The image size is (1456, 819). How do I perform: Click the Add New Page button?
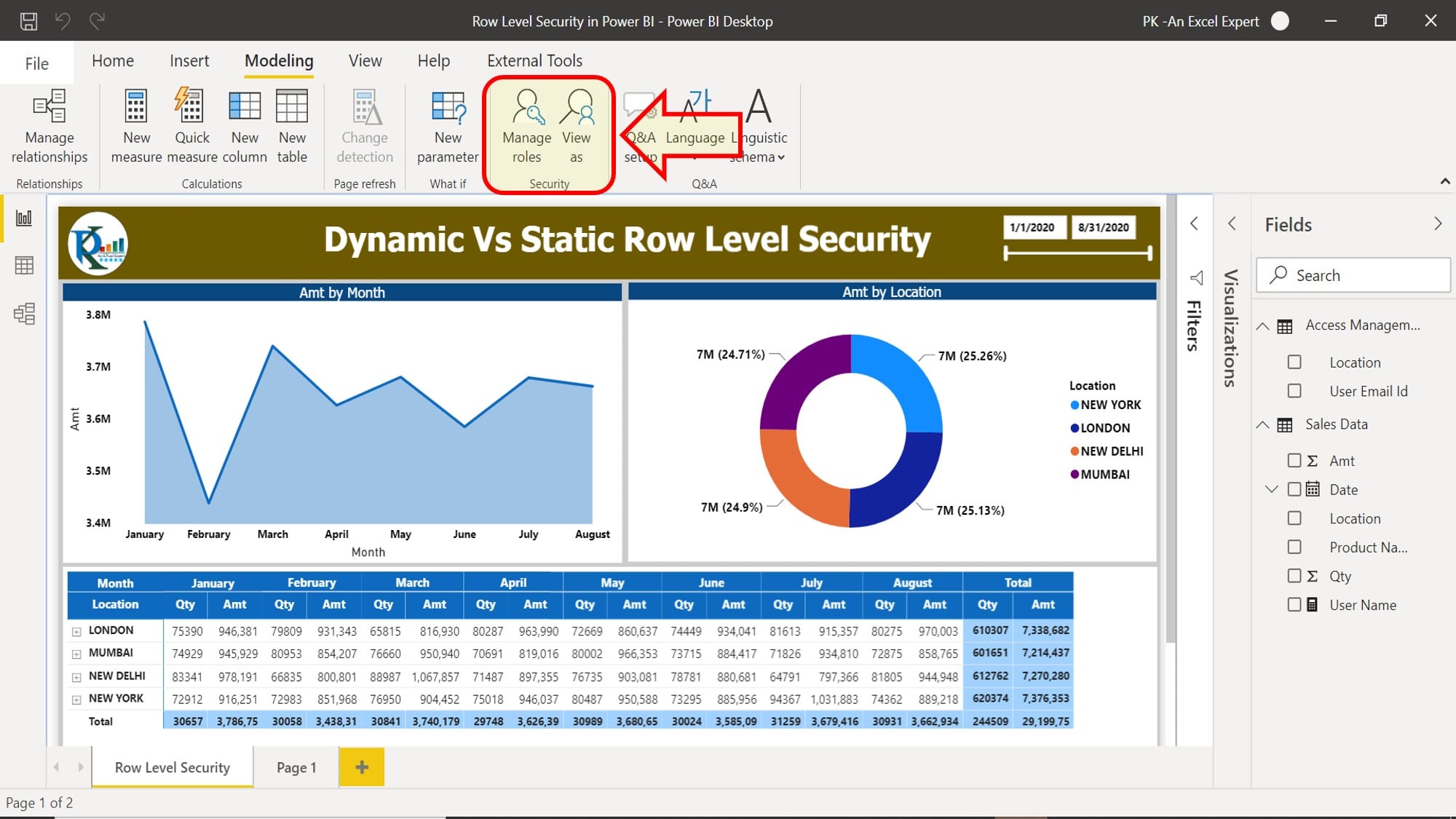[360, 767]
